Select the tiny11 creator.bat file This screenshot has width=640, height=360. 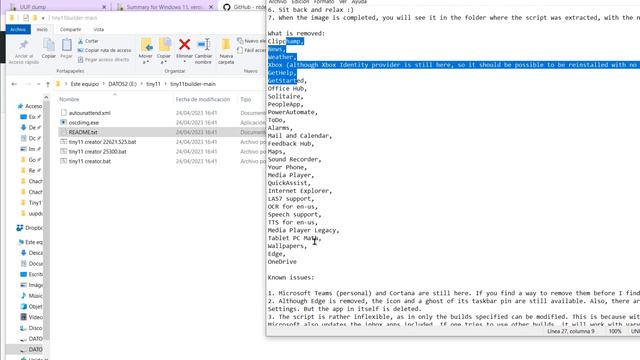click(90, 161)
